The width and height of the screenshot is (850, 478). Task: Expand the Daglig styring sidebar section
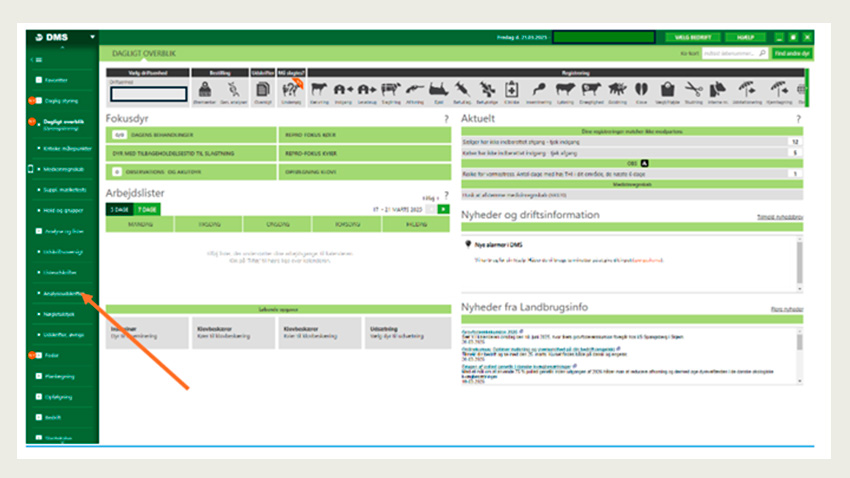[x=61, y=100]
